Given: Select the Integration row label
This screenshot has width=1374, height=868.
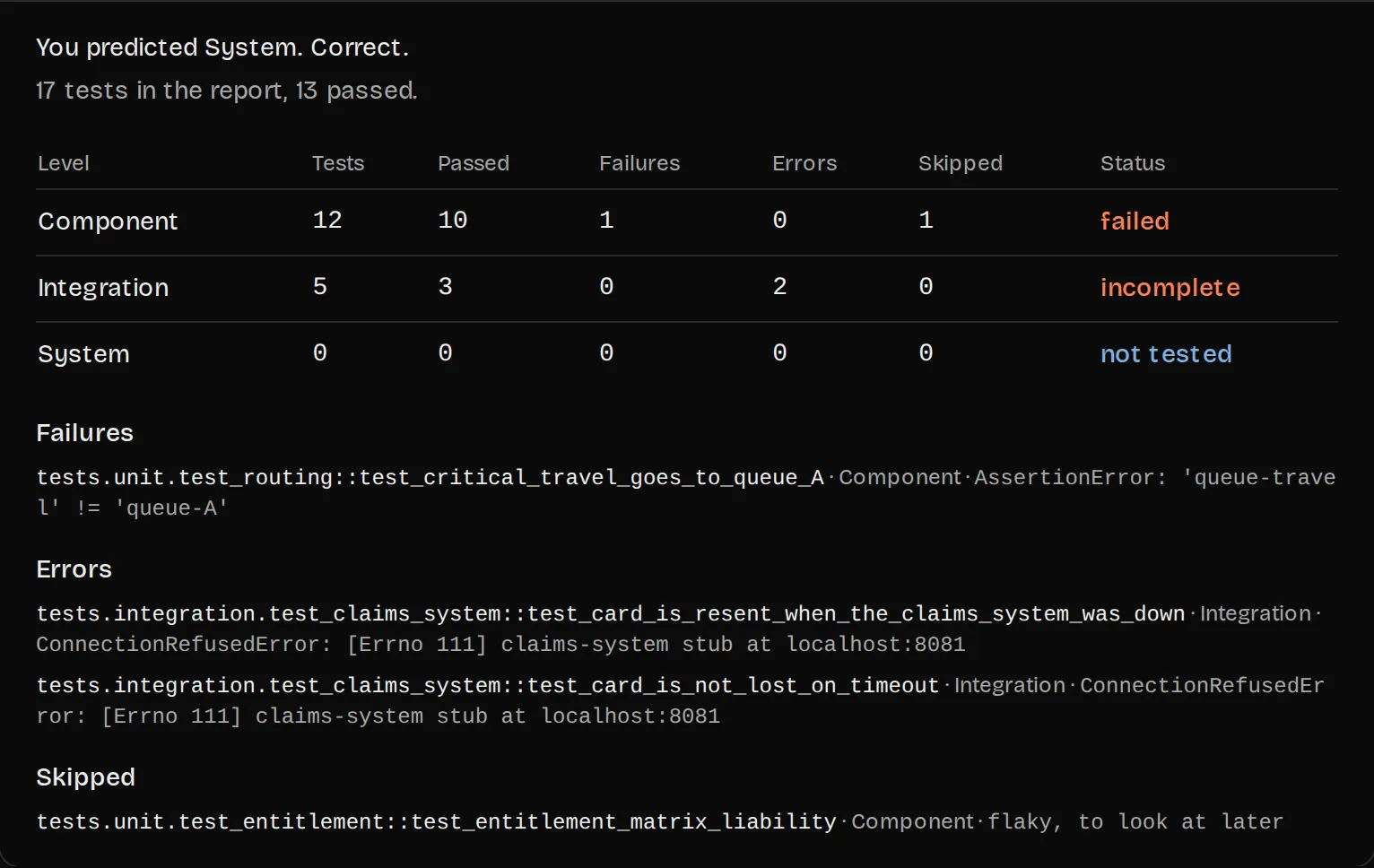Looking at the screenshot, I should tap(103, 288).
